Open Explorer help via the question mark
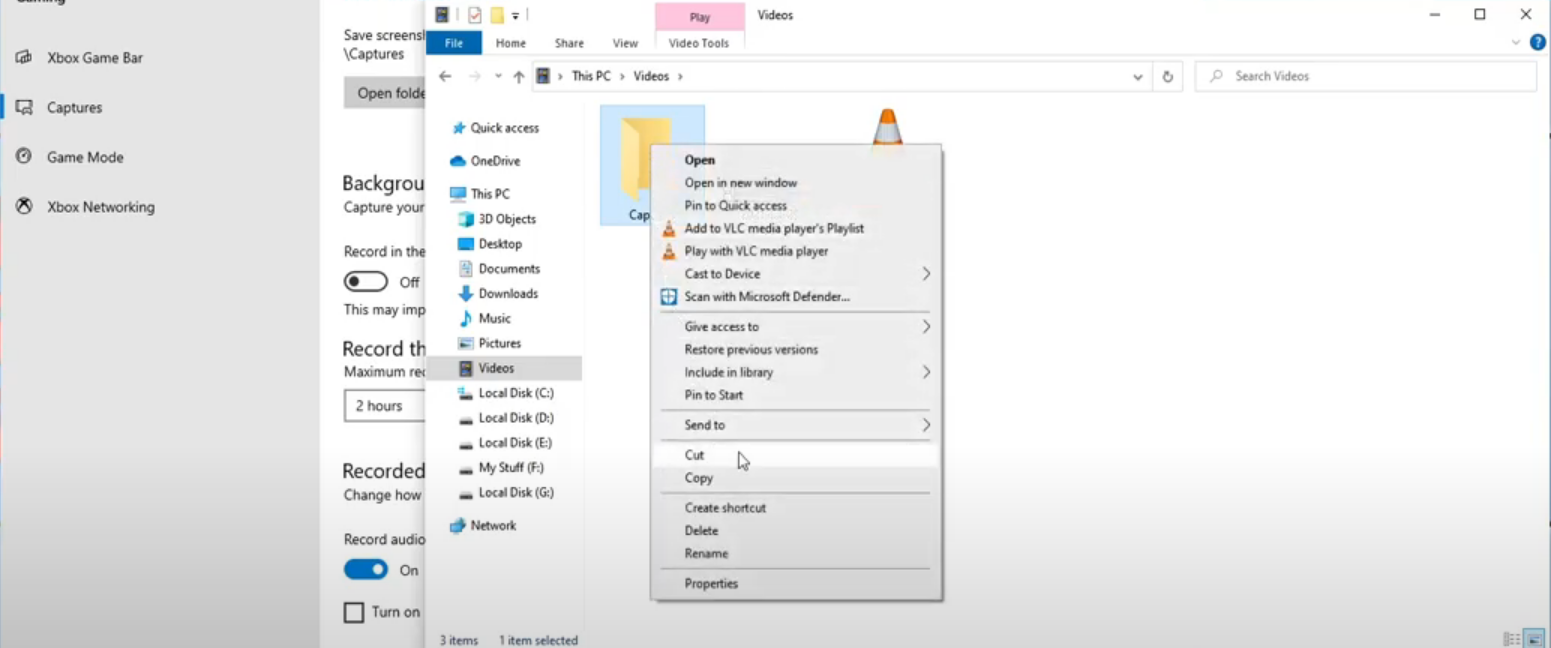 tap(1539, 43)
